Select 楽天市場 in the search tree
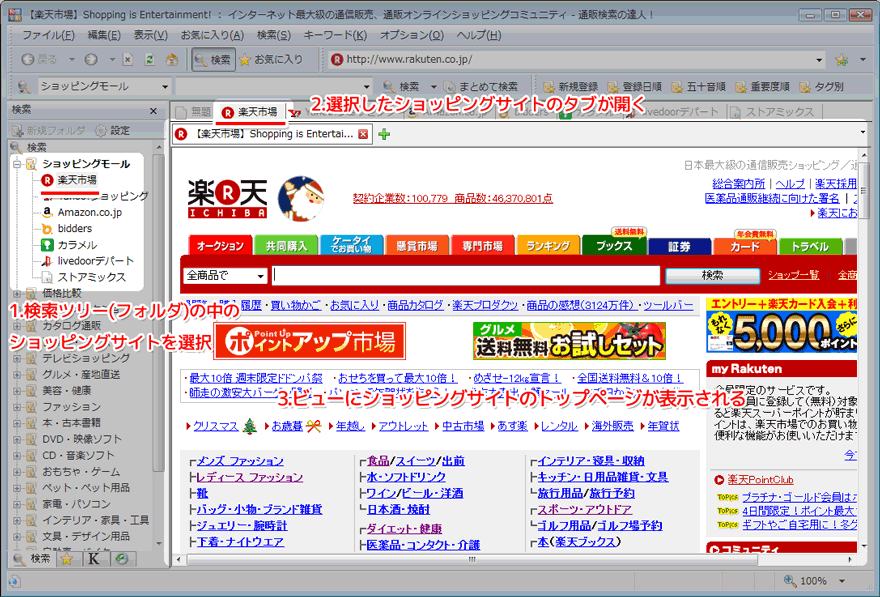Image resolution: width=880 pixels, height=597 pixels. (77, 180)
